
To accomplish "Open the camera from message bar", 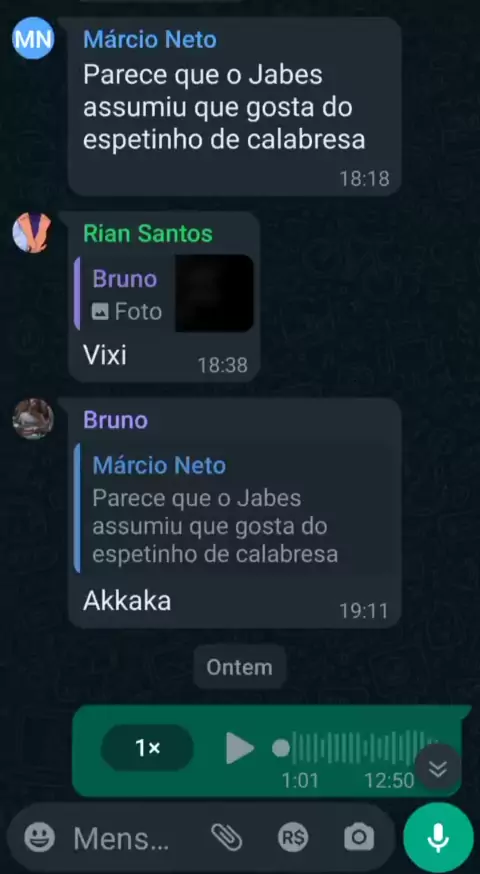I will click(358, 837).
